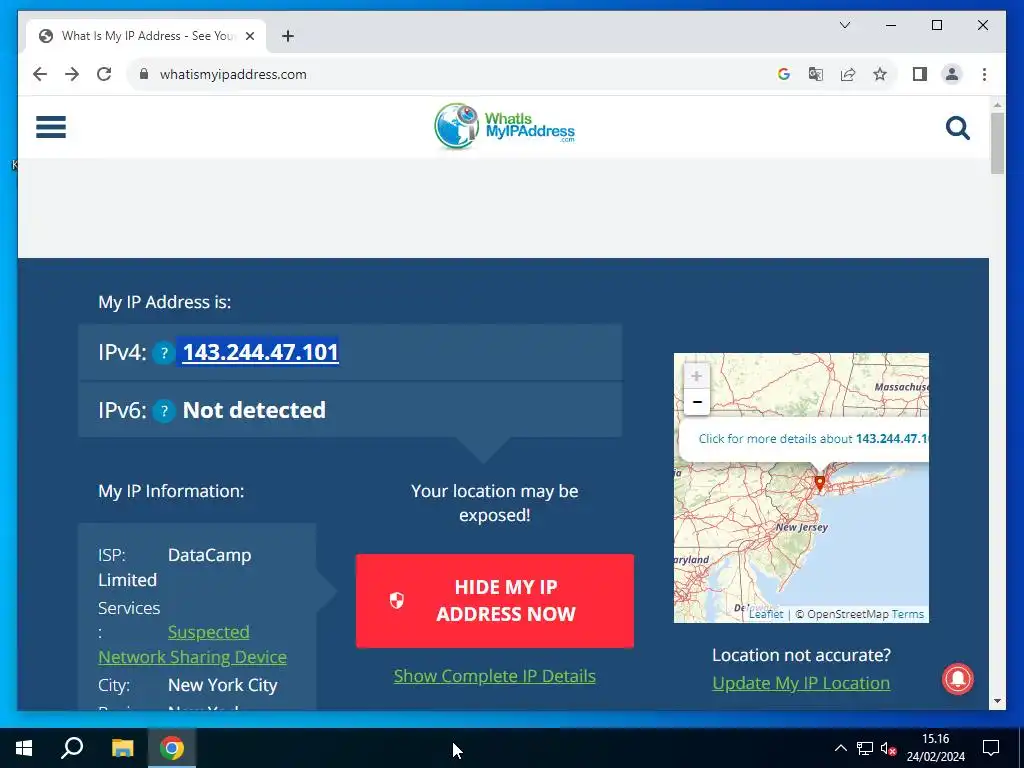The height and width of the screenshot is (768, 1024).
Task: Click the share page icon
Action: [848, 74]
